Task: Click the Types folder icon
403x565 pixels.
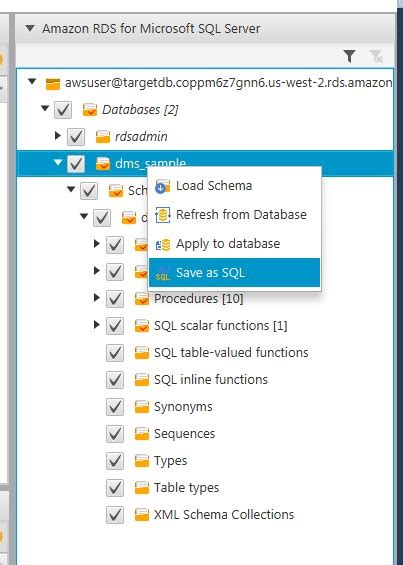Action: click(x=142, y=461)
